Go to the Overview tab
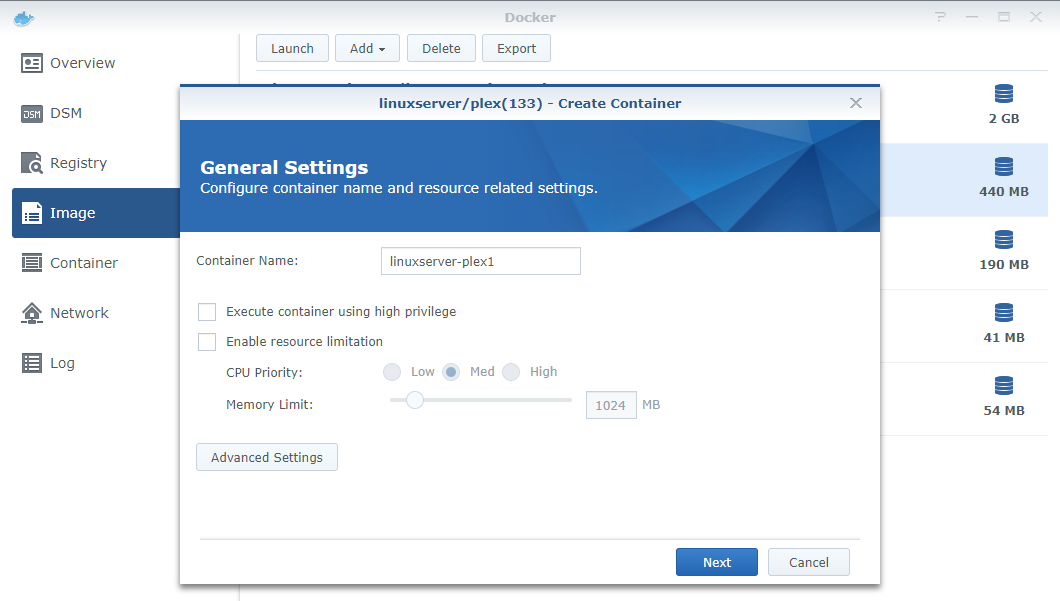 [82, 63]
